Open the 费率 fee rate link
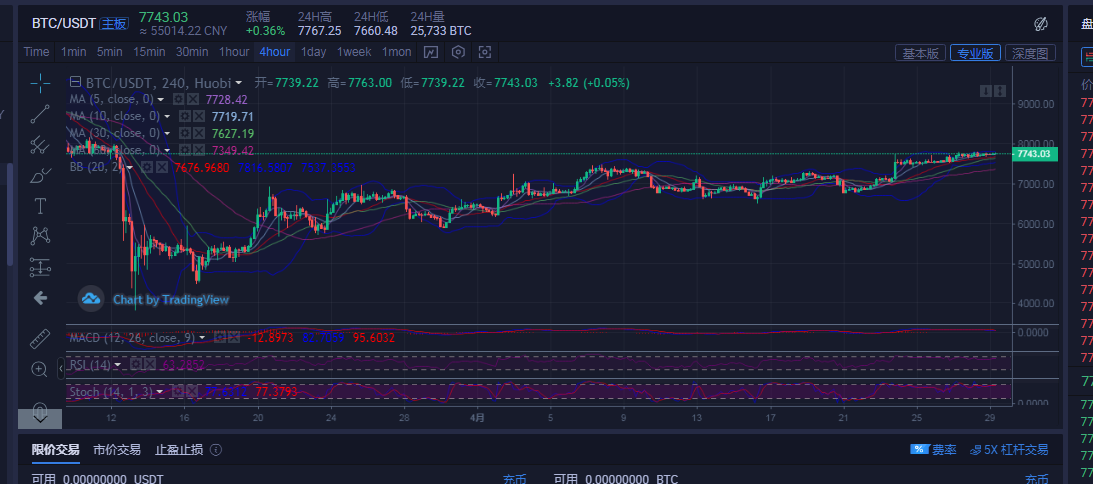 click(933, 450)
